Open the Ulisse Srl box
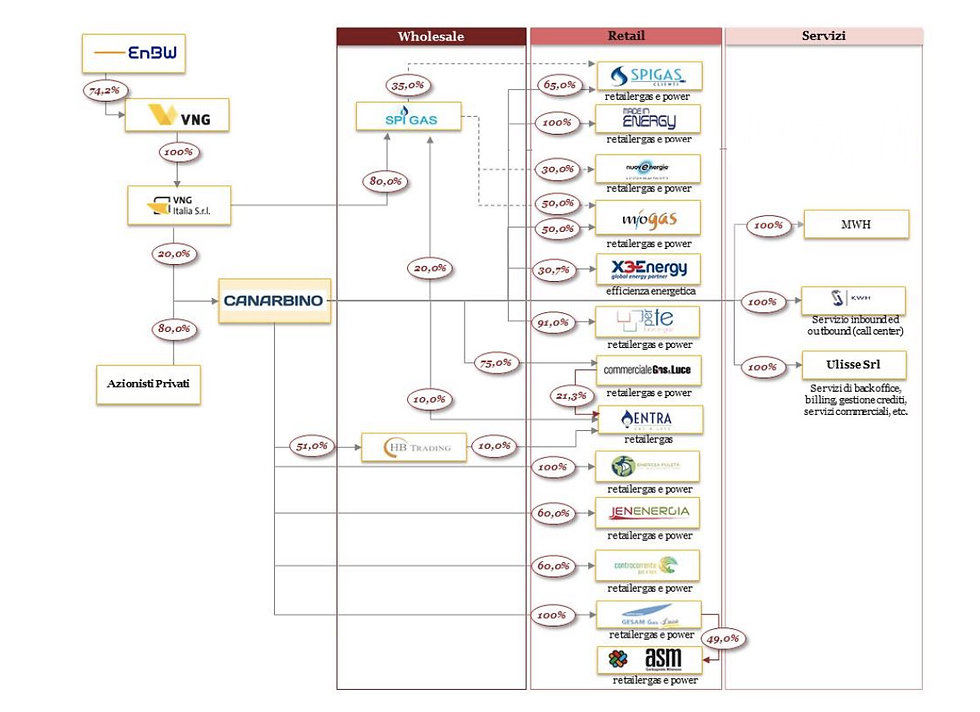This screenshot has width=980, height=712. 854,365
